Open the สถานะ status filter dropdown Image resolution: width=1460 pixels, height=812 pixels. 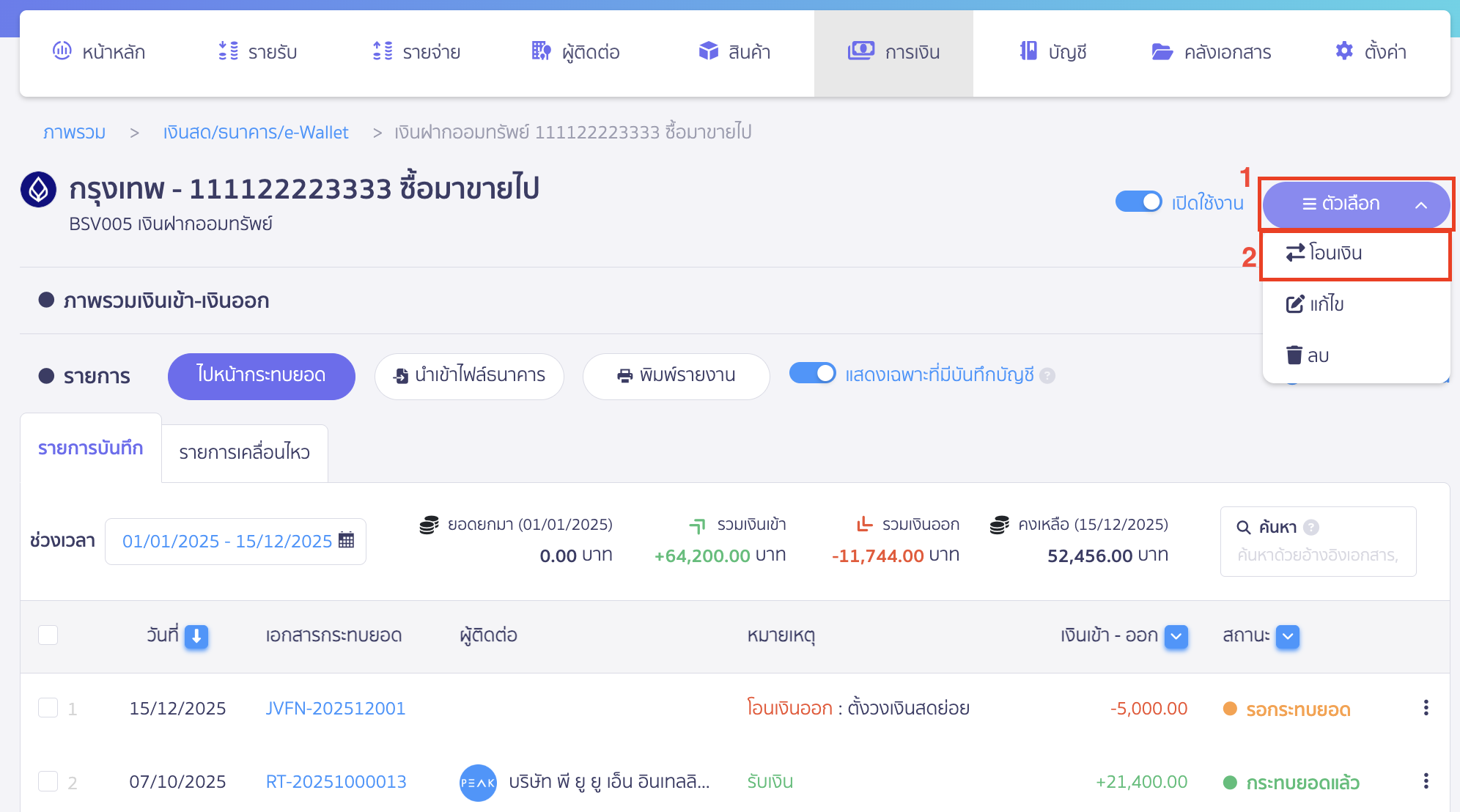pyautogui.click(x=1286, y=637)
